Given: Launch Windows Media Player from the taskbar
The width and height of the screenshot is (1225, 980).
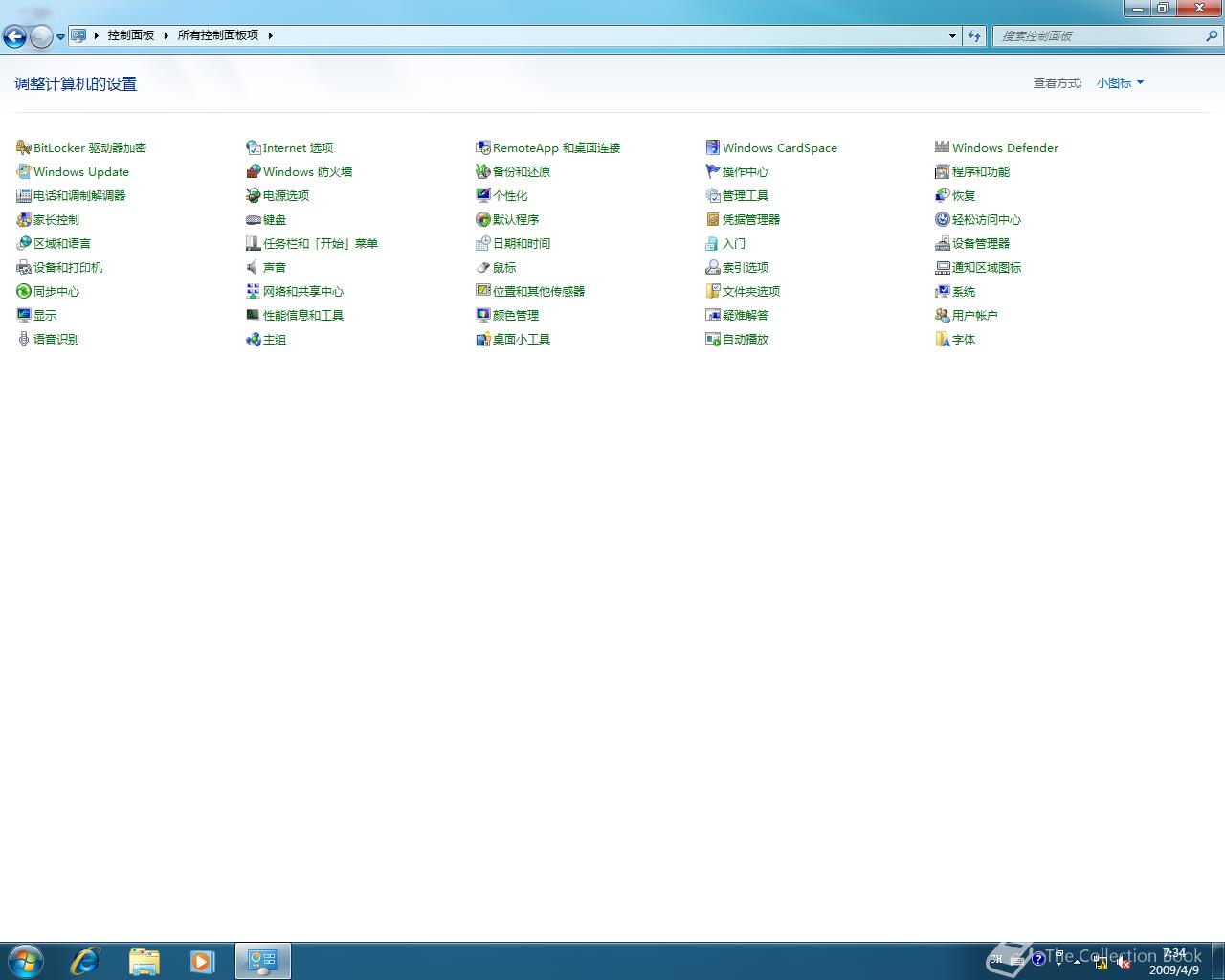Looking at the screenshot, I should [x=202, y=961].
